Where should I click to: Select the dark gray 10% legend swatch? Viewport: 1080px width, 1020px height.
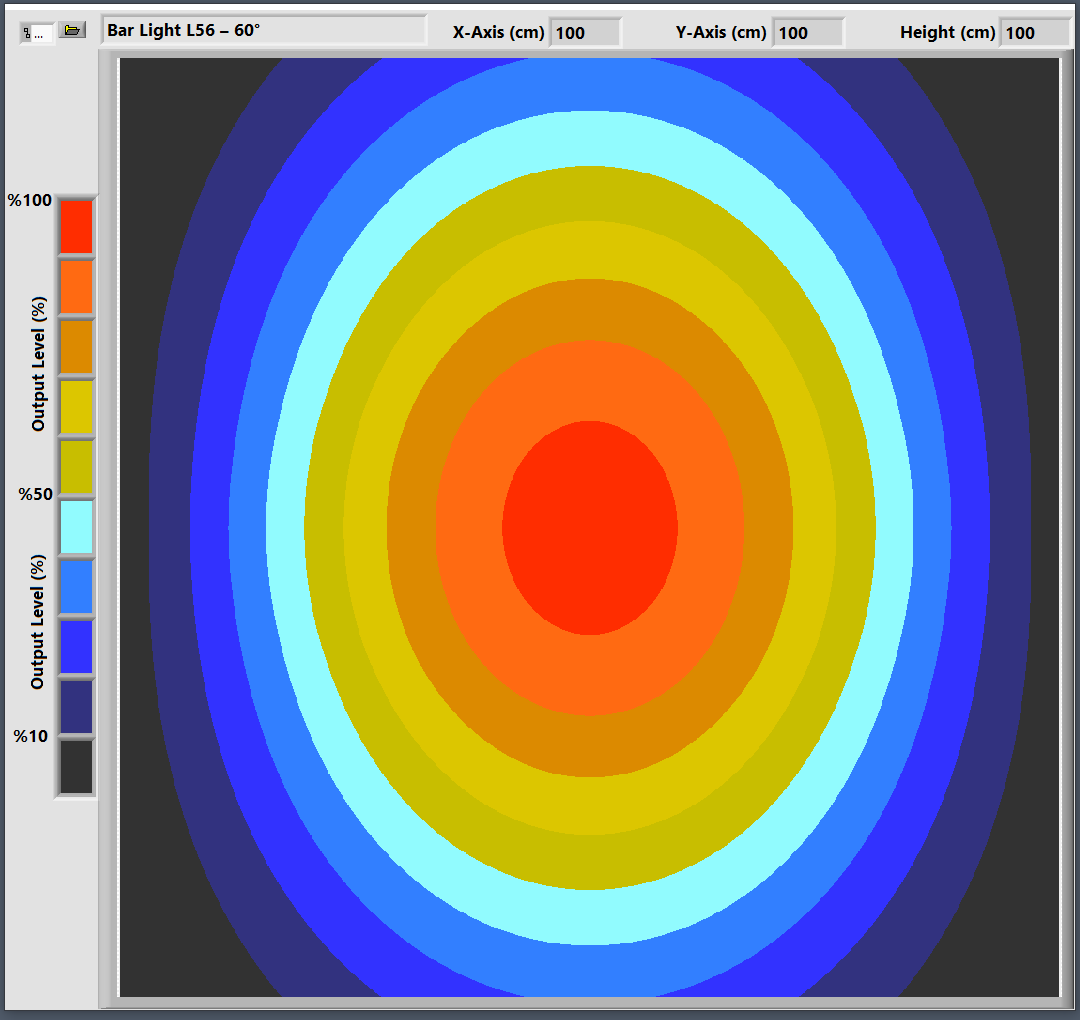click(76, 767)
